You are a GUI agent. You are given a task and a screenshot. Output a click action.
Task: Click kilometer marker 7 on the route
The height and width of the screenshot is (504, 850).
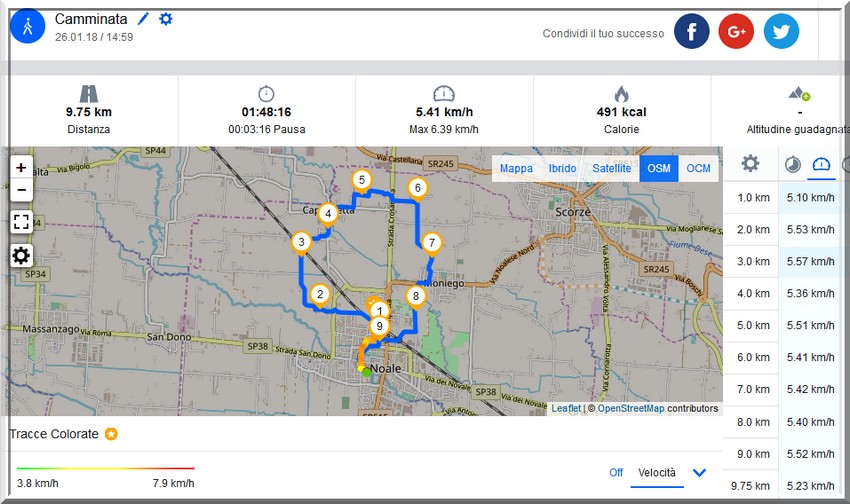click(432, 243)
